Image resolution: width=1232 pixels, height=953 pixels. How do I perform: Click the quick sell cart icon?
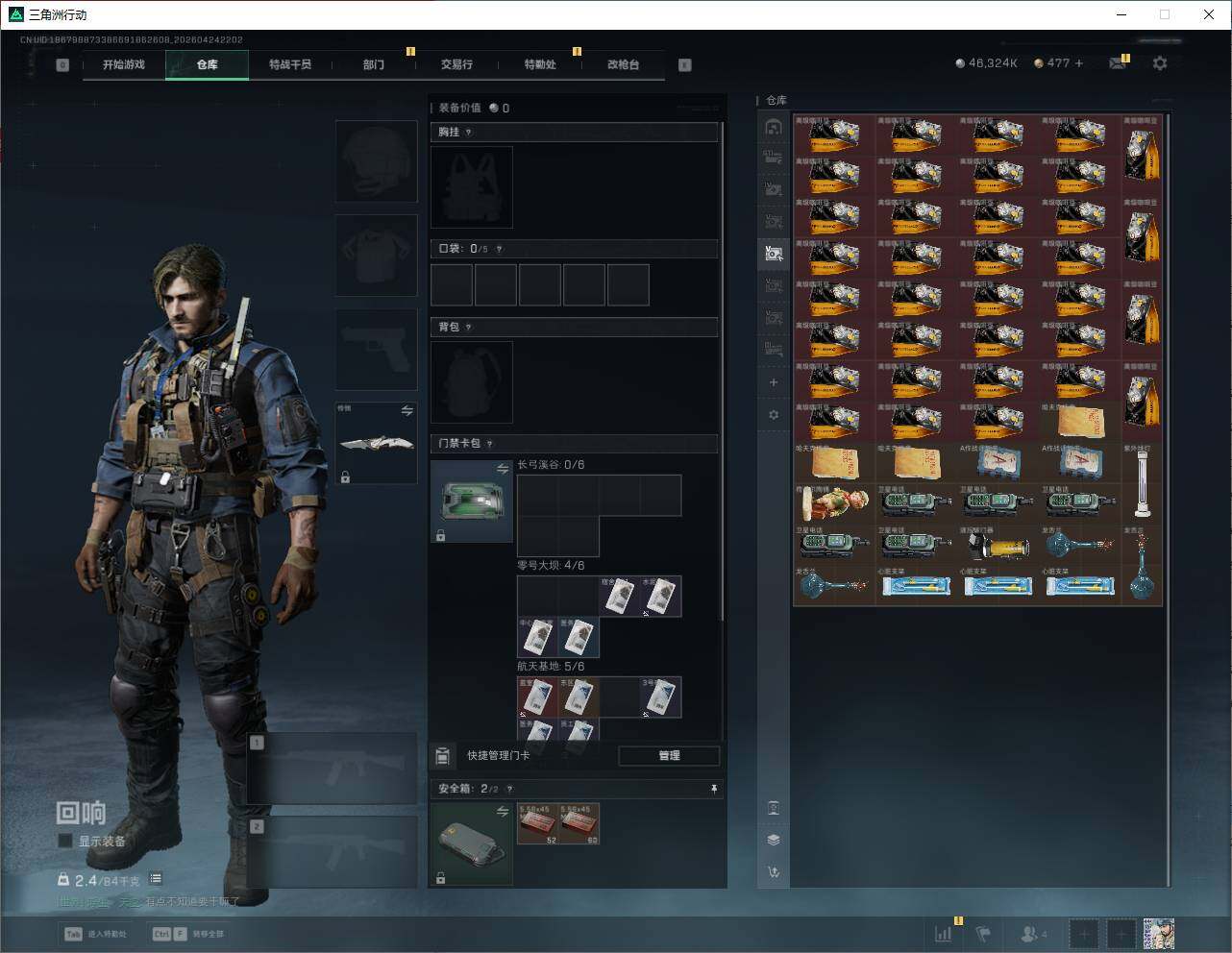click(x=774, y=872)
